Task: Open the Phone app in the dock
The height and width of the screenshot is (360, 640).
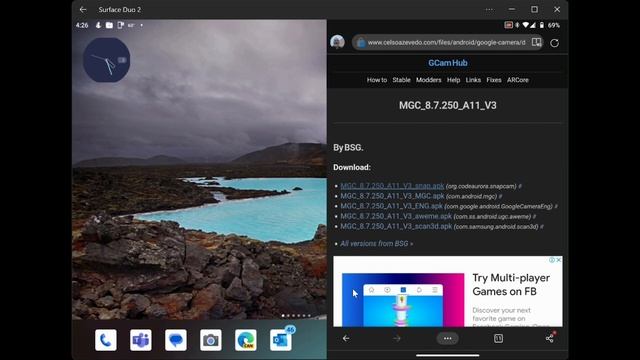Action: pyautogui.click(x=106, y=340)
